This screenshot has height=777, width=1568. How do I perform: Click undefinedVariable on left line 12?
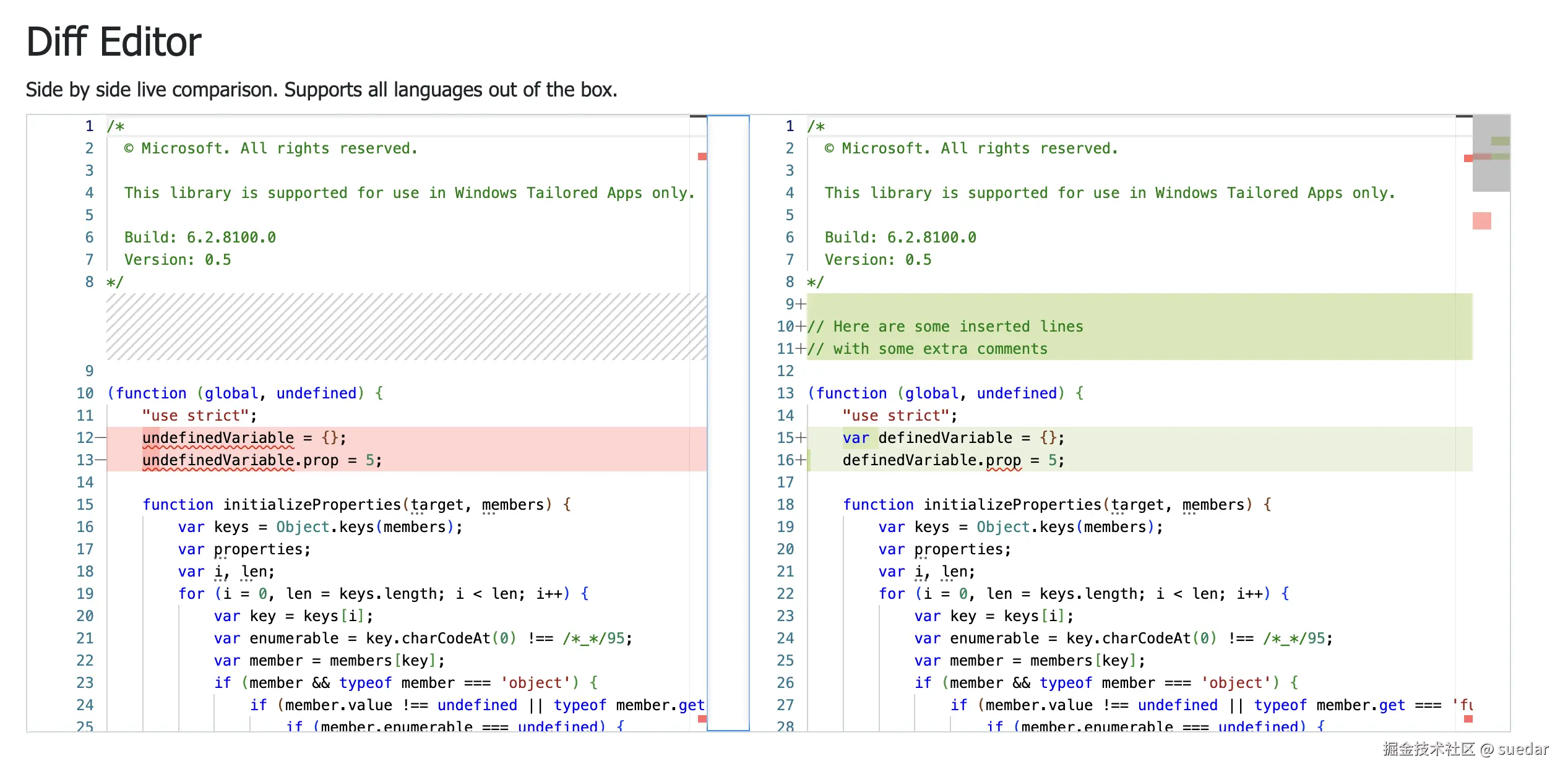(218, 438)
